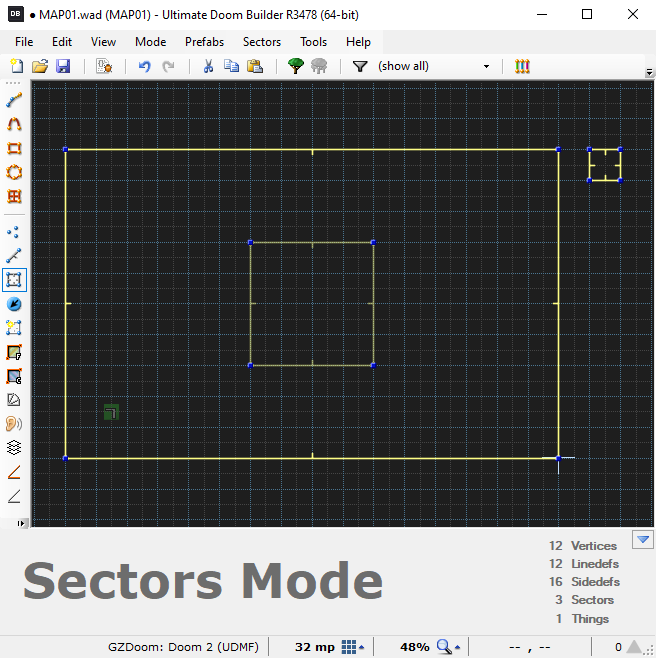
Task: Click the green player start thing
Action: [111, 412]
